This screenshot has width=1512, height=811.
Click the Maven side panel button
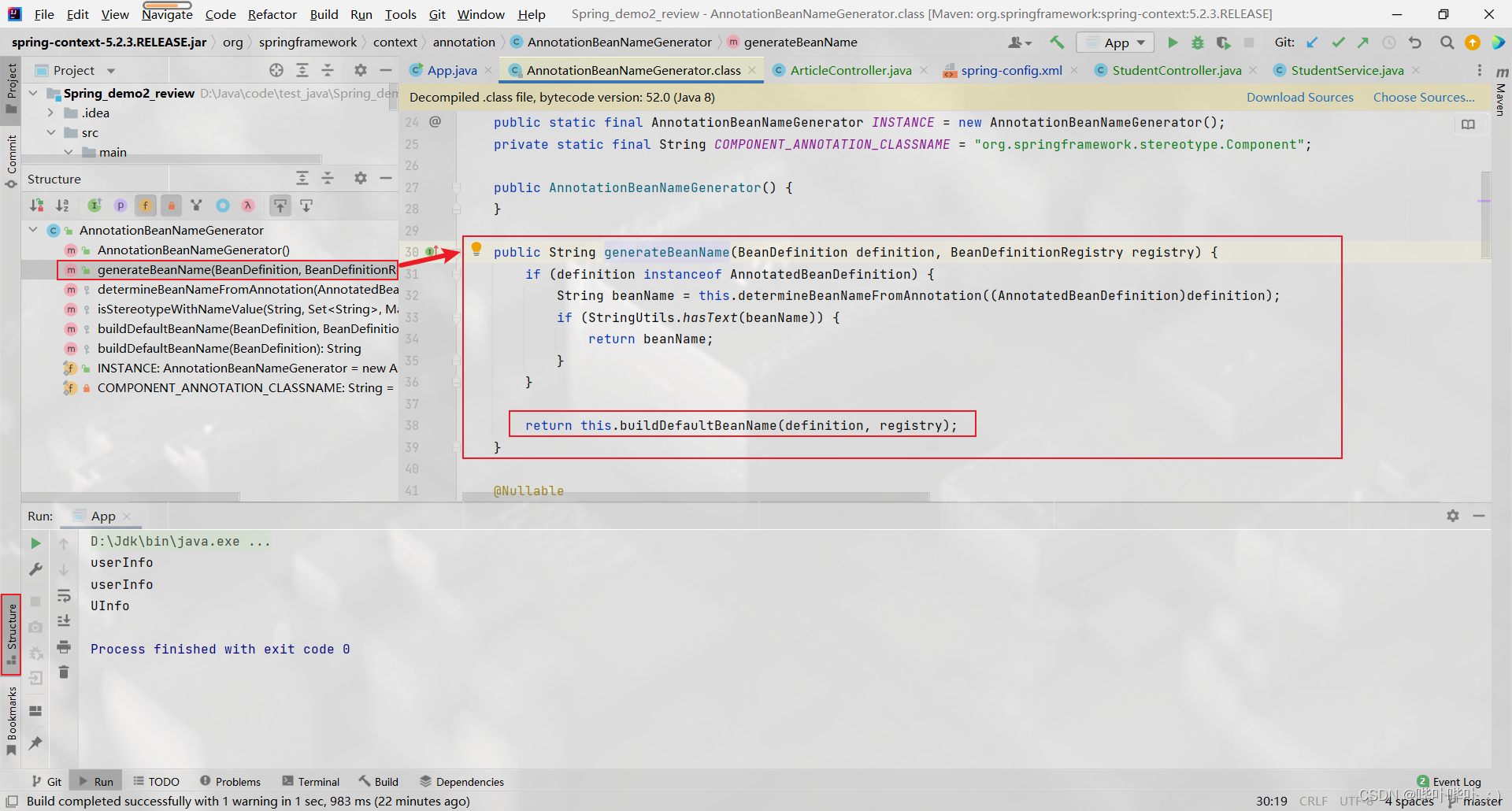click(1501, 93)
